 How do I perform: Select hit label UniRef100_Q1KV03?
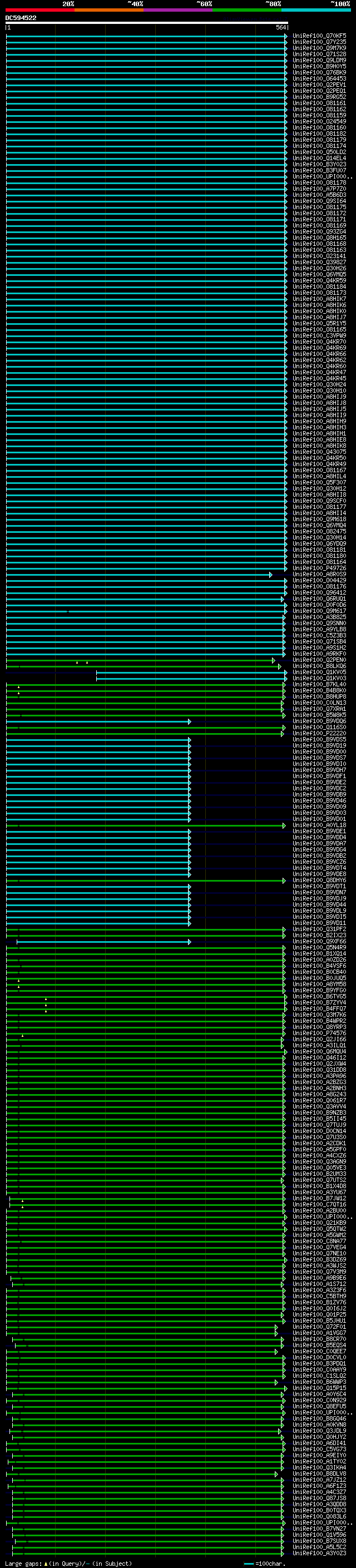point(319,678)
